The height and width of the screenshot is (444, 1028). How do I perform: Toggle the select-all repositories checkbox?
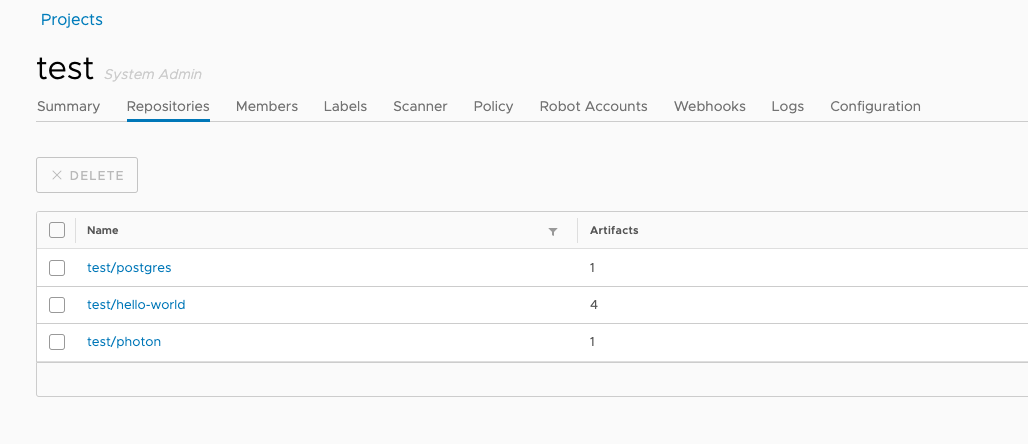click(57, 230)
